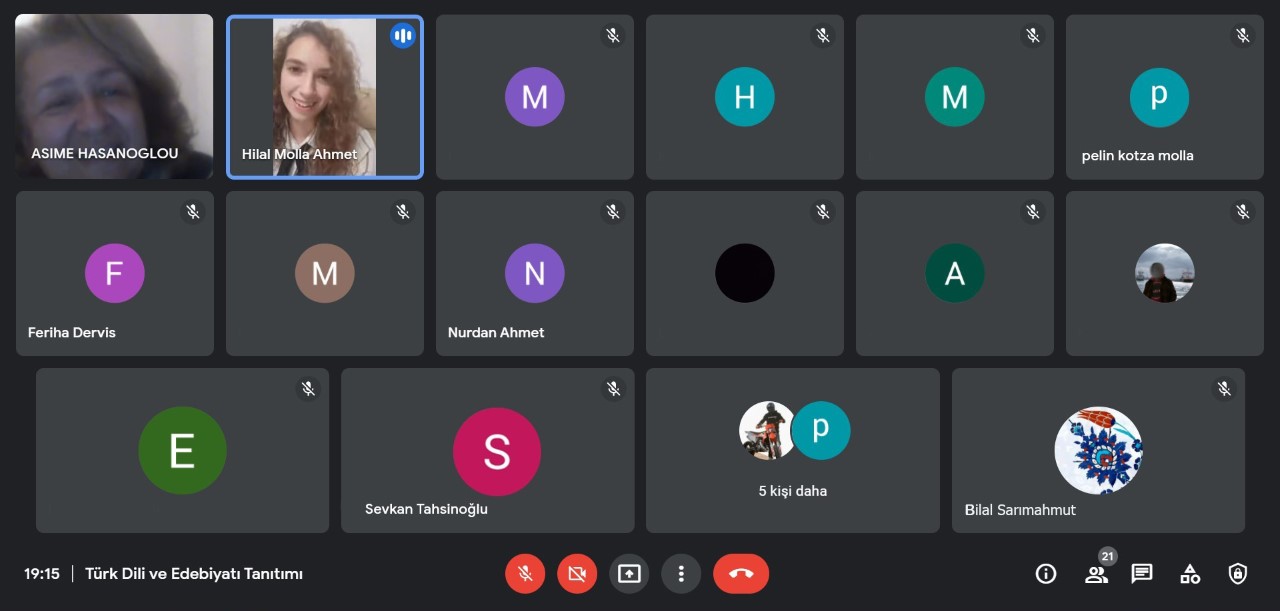Click the muted mic on black avatar tile
1280x611 pixels.
pyautogui.click(x=823, y=212)
